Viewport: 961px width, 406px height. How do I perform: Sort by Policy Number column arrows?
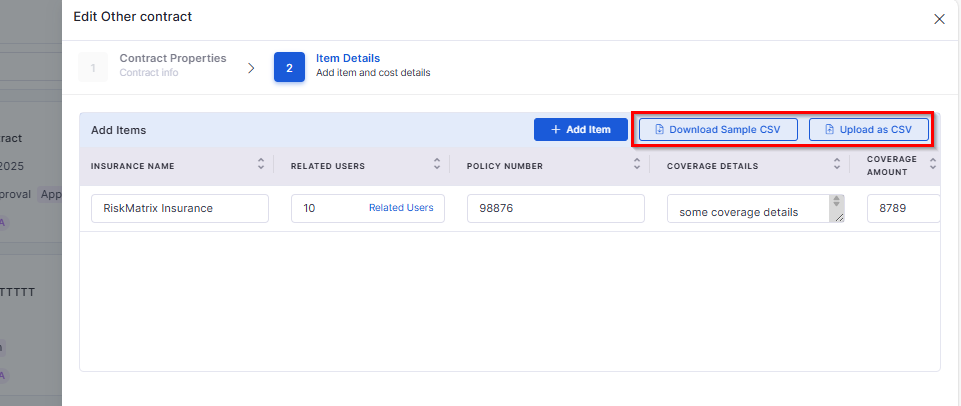click(637, 164)
